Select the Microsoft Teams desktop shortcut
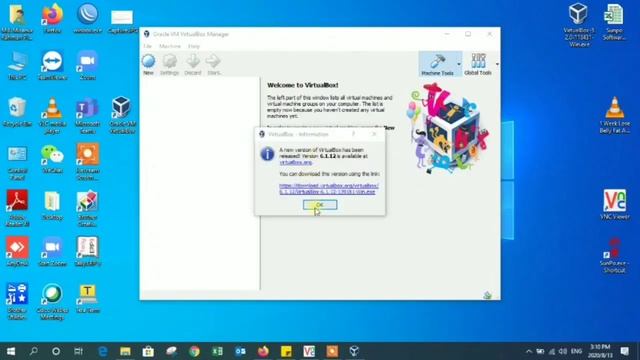The image size is (640, 360). click(x=87, y=116)
